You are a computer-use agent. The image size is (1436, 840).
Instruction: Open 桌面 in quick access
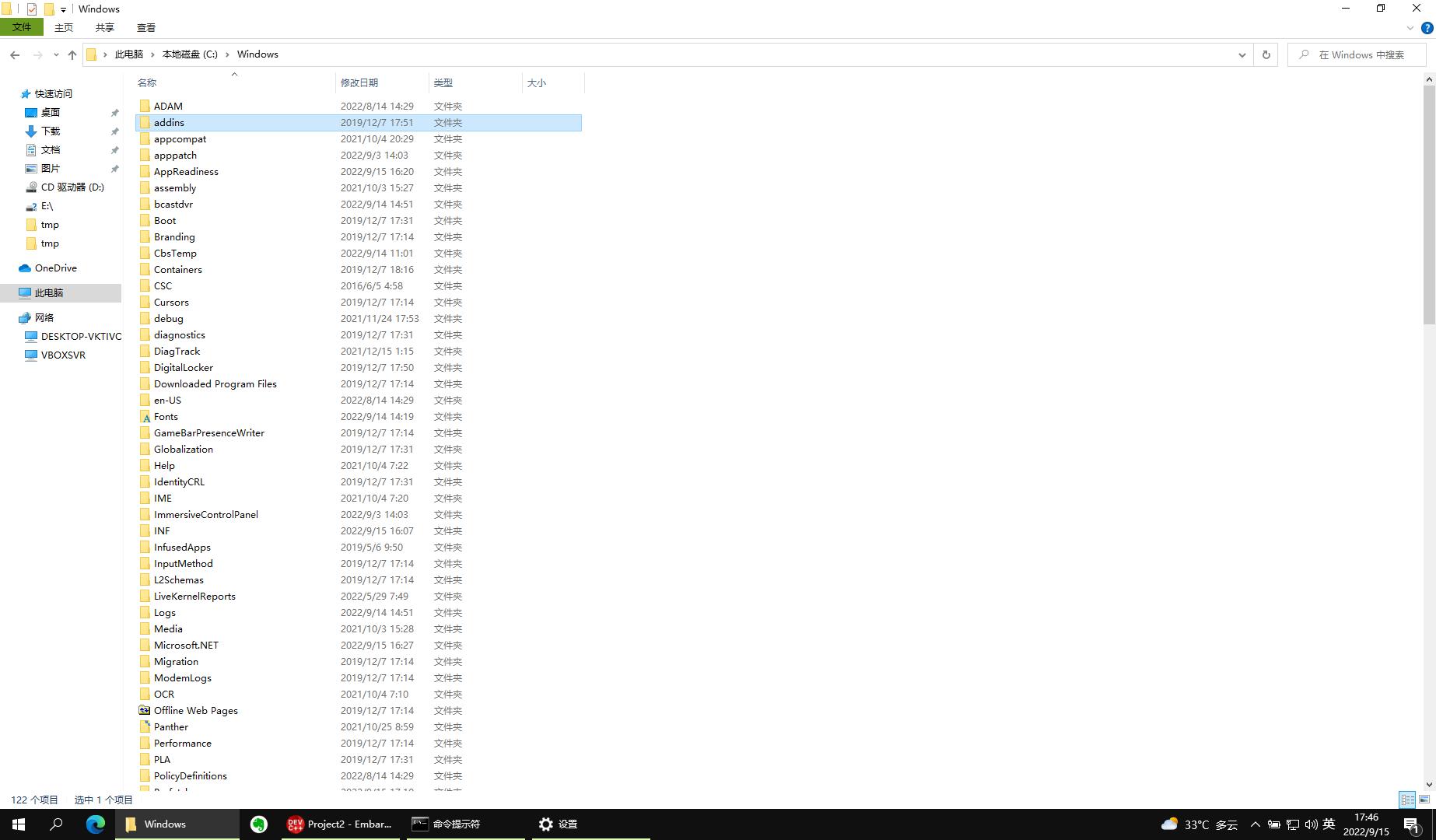[x=51, y=112]
